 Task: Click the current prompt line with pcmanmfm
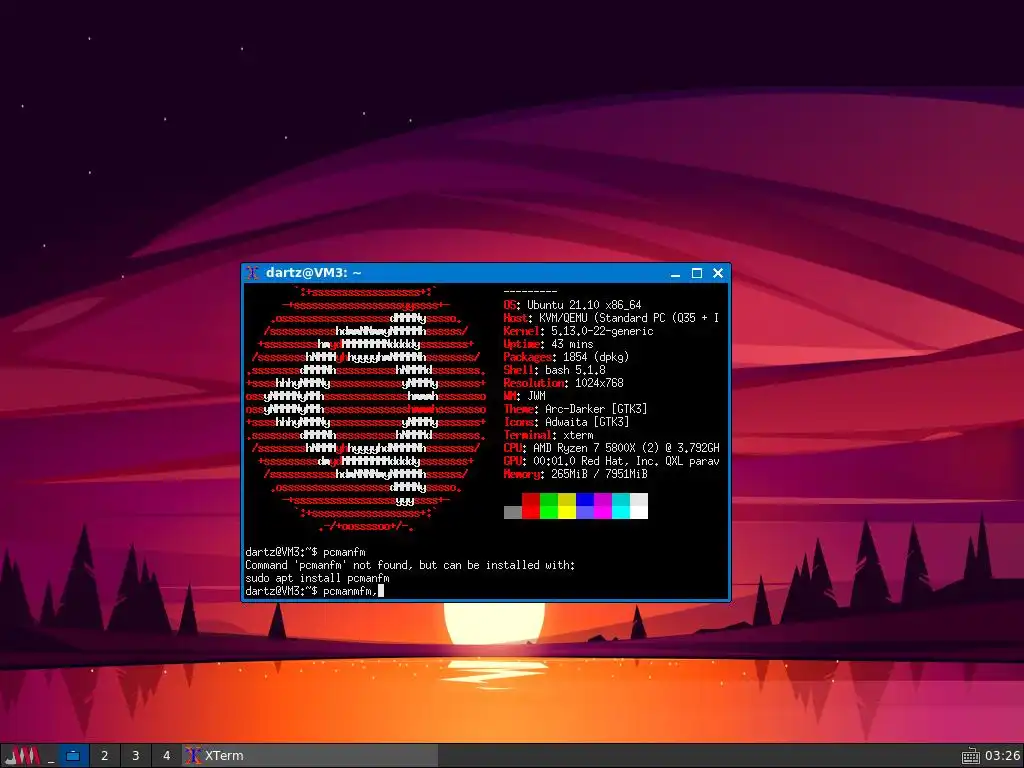pyautogui.click(x=315, y=591)
